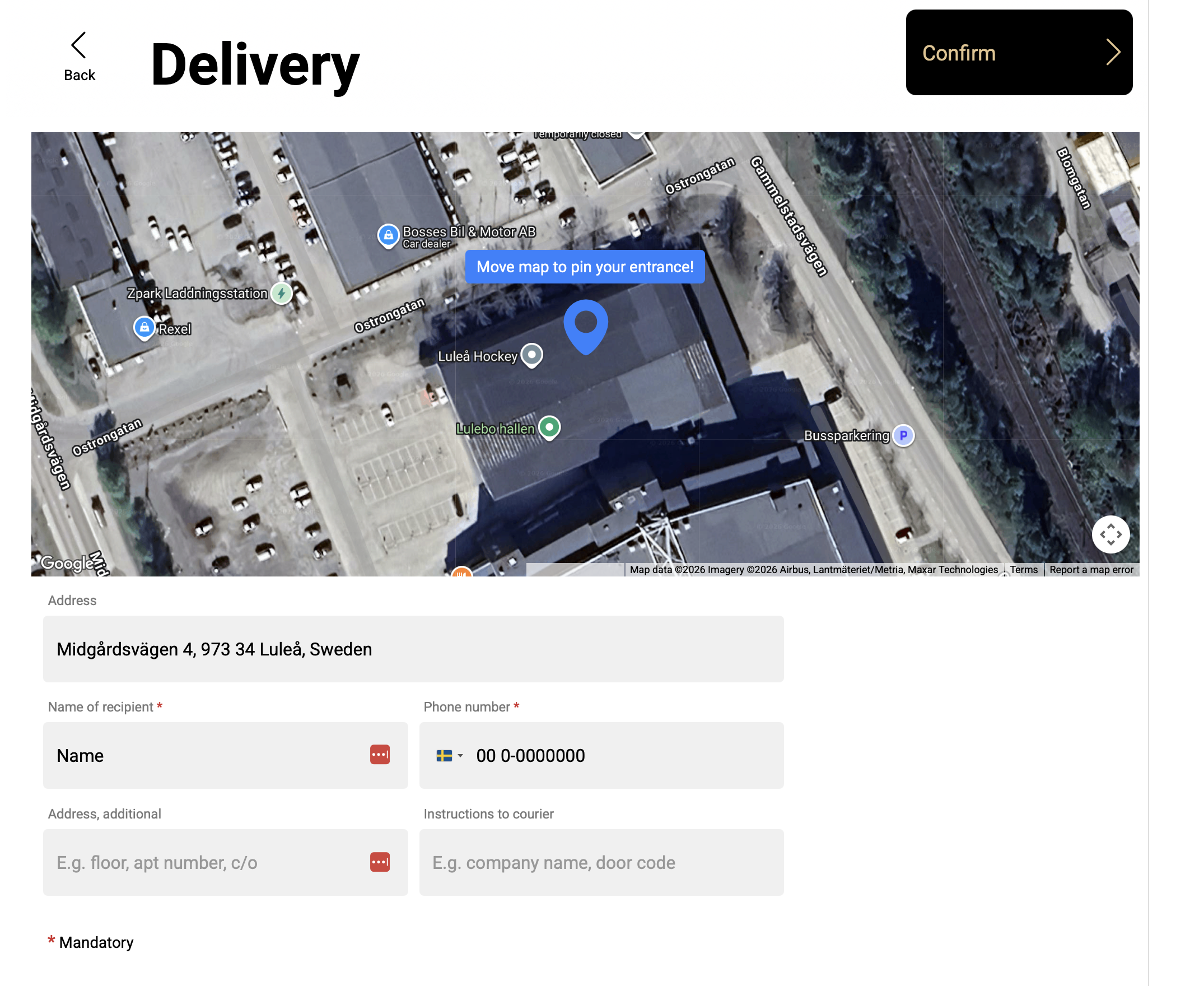Click the Address field with Midgårdsvägen 4
Viewport: 1204px width, 986px height.
tap(413, 649)
